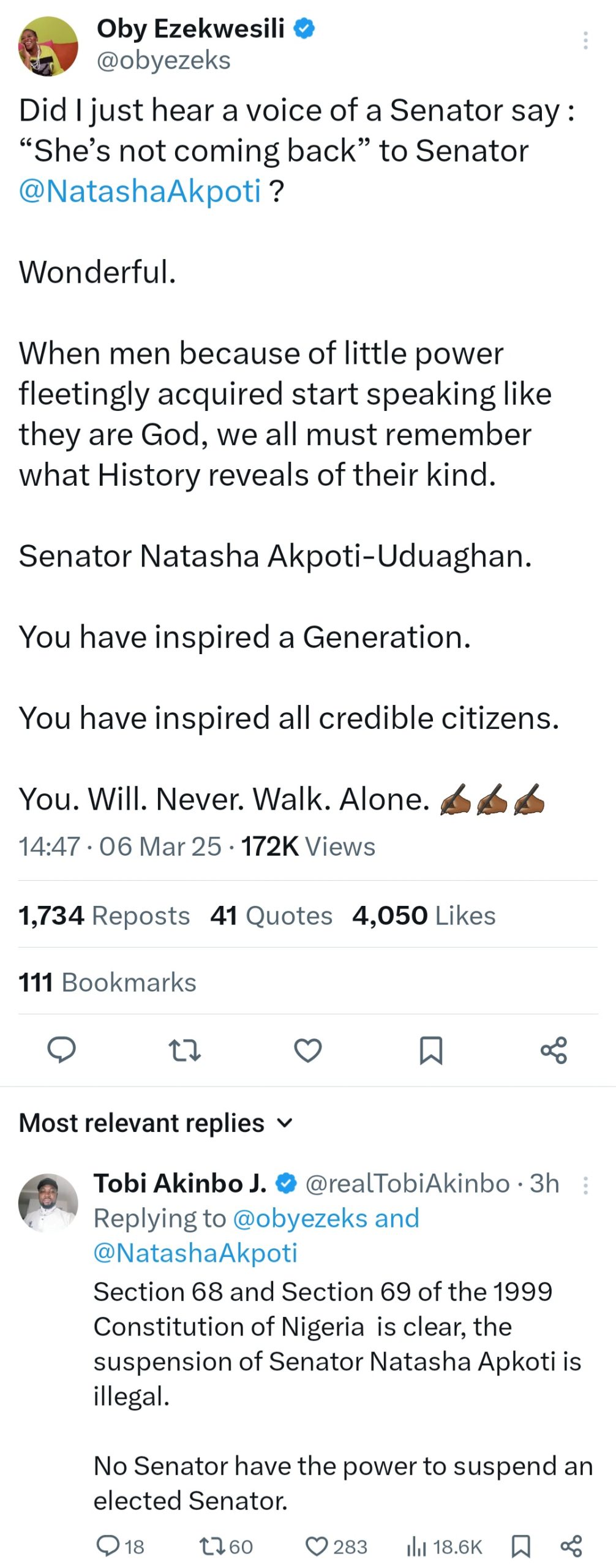Like Tobi Akinbo's reply with 283 likes
Screen dimensions: 616x1568
tap(336, 1546)
